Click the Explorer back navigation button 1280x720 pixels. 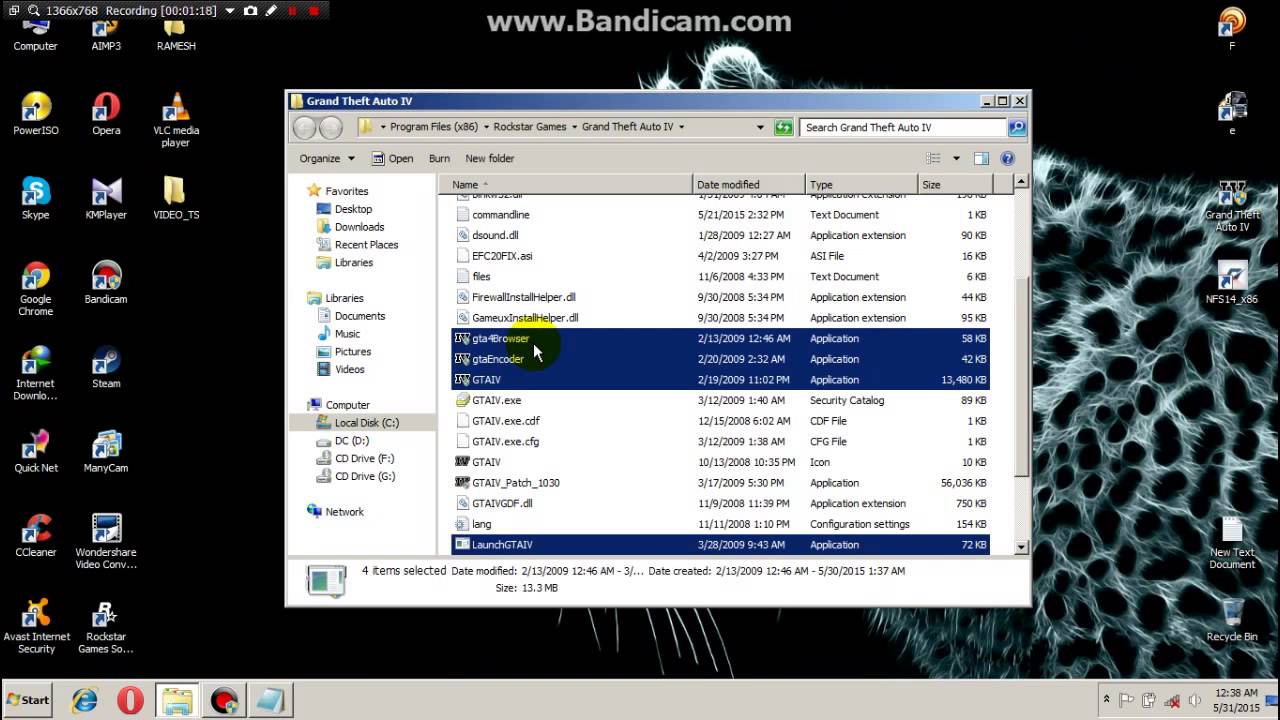305,127
